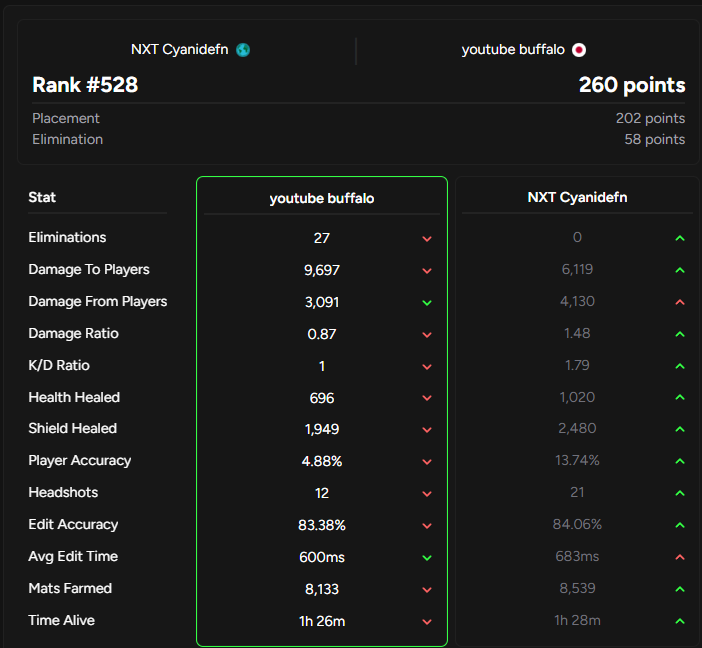Click green up arrow for NXT Cyanidefn Time Alive
This screenshot has height=648, width=702.
(680, 621)
